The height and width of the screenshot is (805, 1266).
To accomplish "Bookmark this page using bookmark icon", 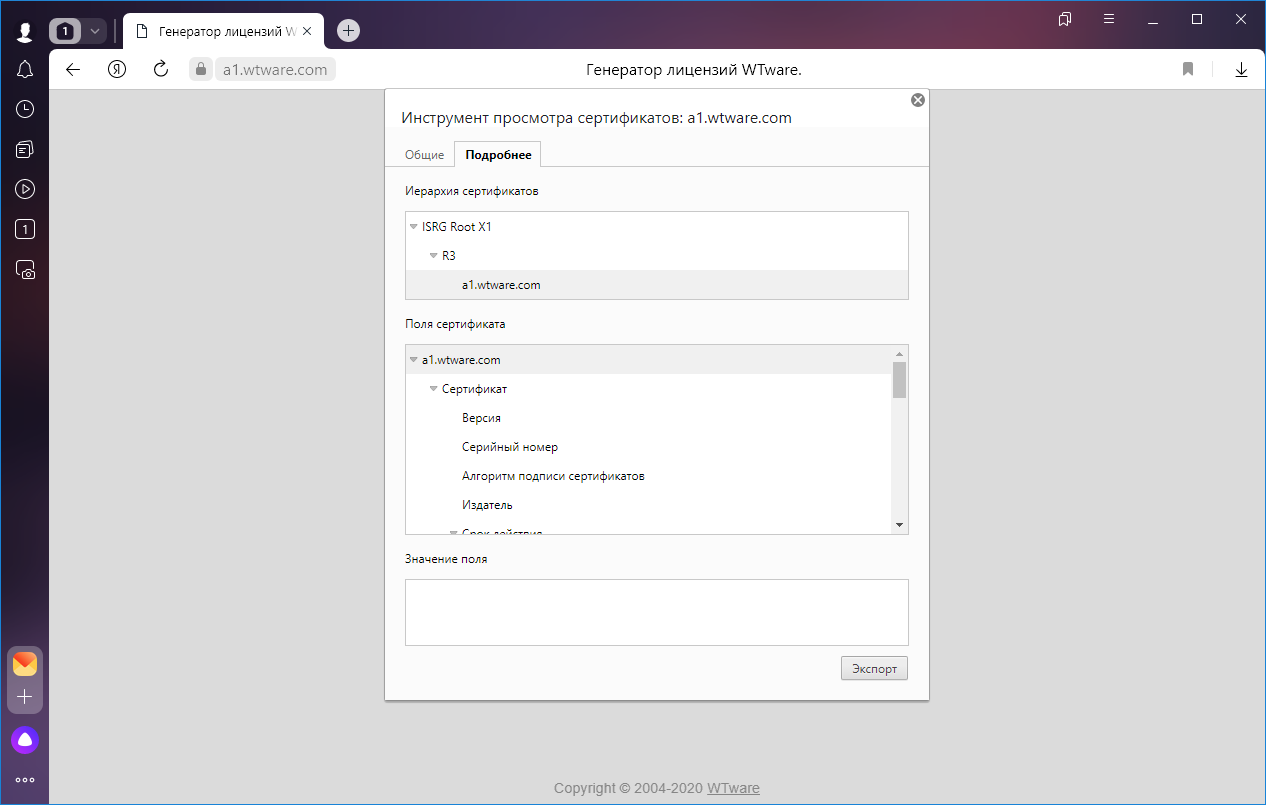I will coord(1188,69).
